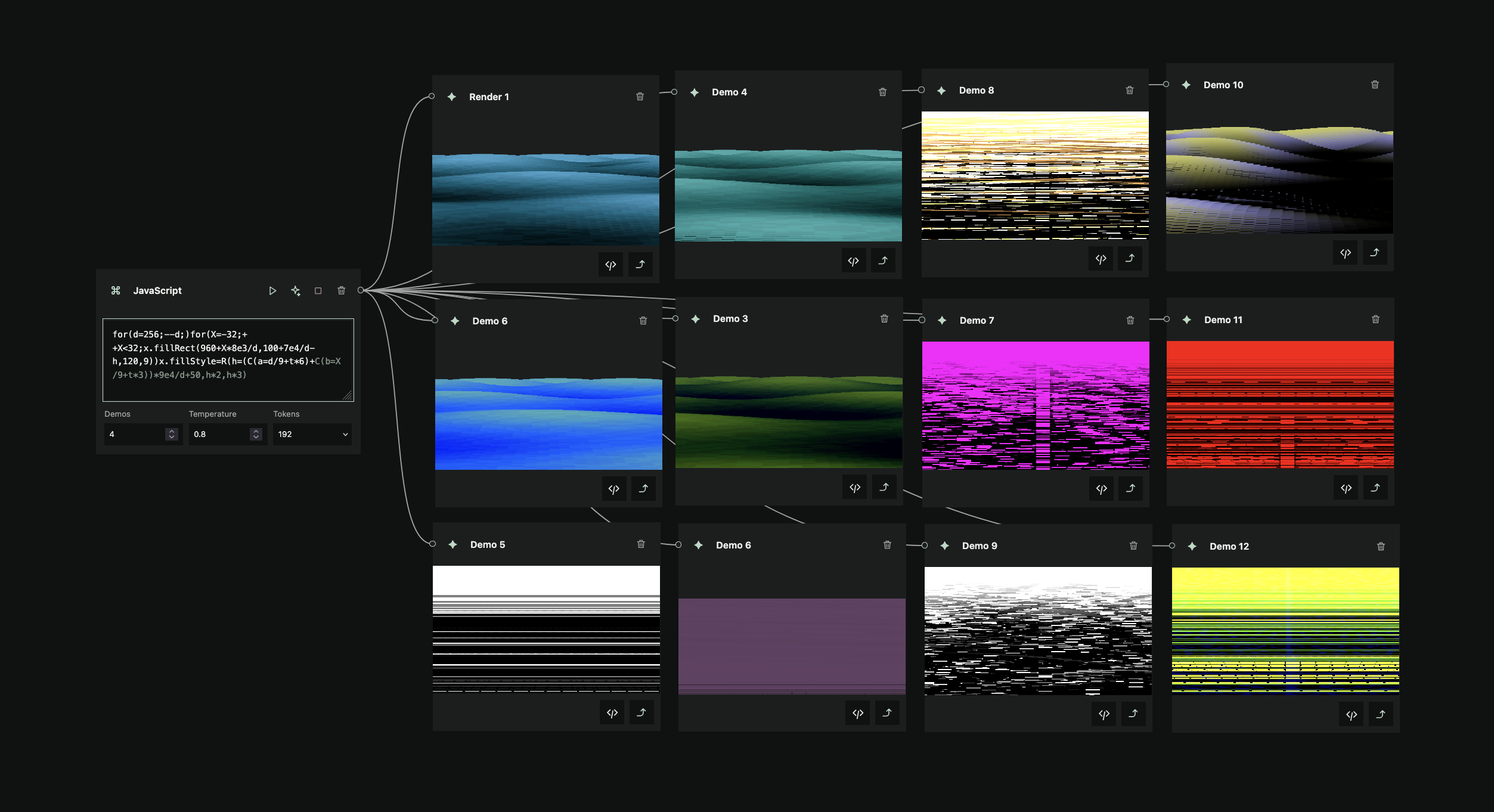
Task: View code of Demo 12 node
Action: click(x=1352, y=715)
